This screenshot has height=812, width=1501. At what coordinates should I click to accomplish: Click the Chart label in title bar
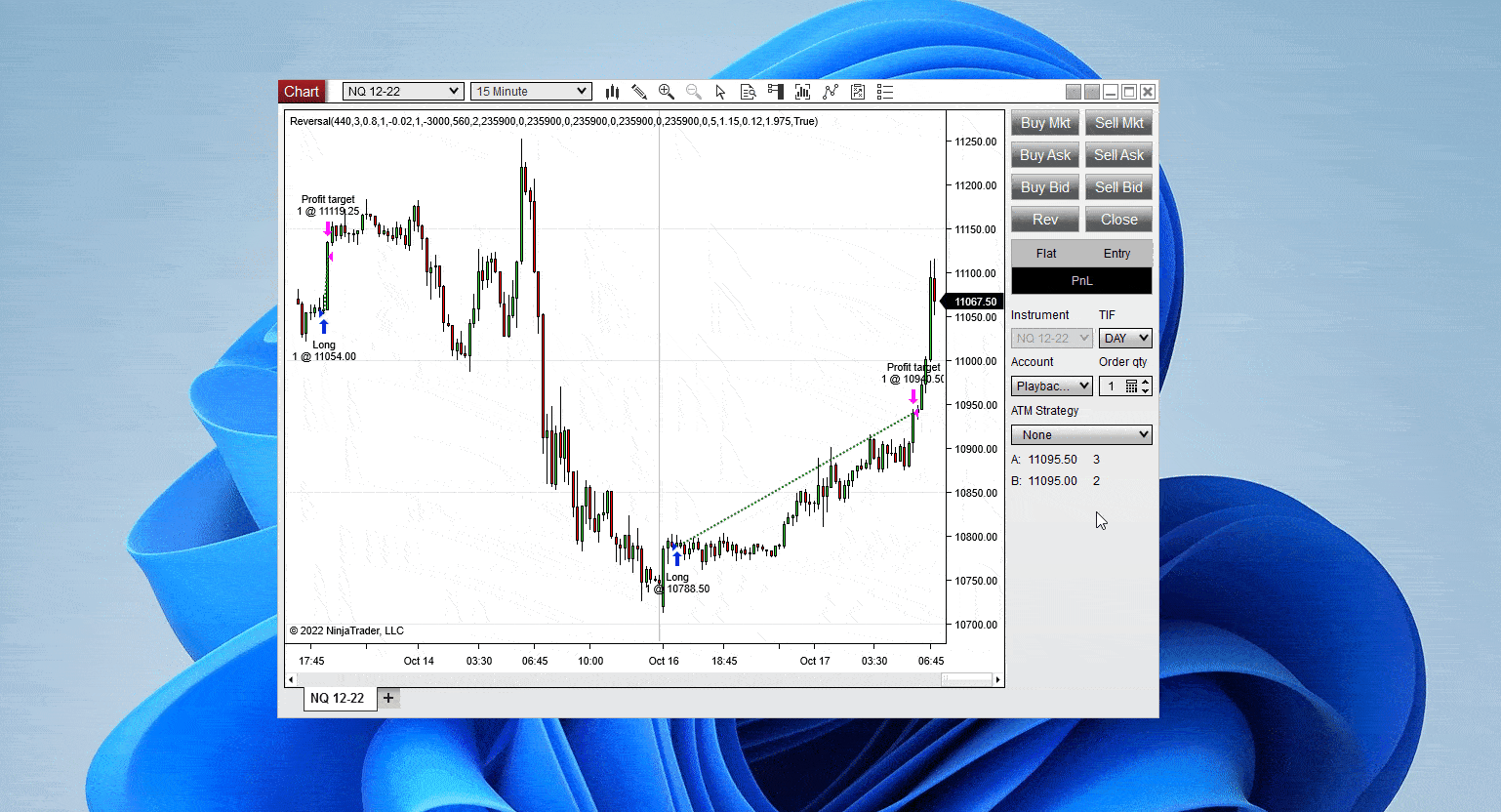click(x=302, y=92)
